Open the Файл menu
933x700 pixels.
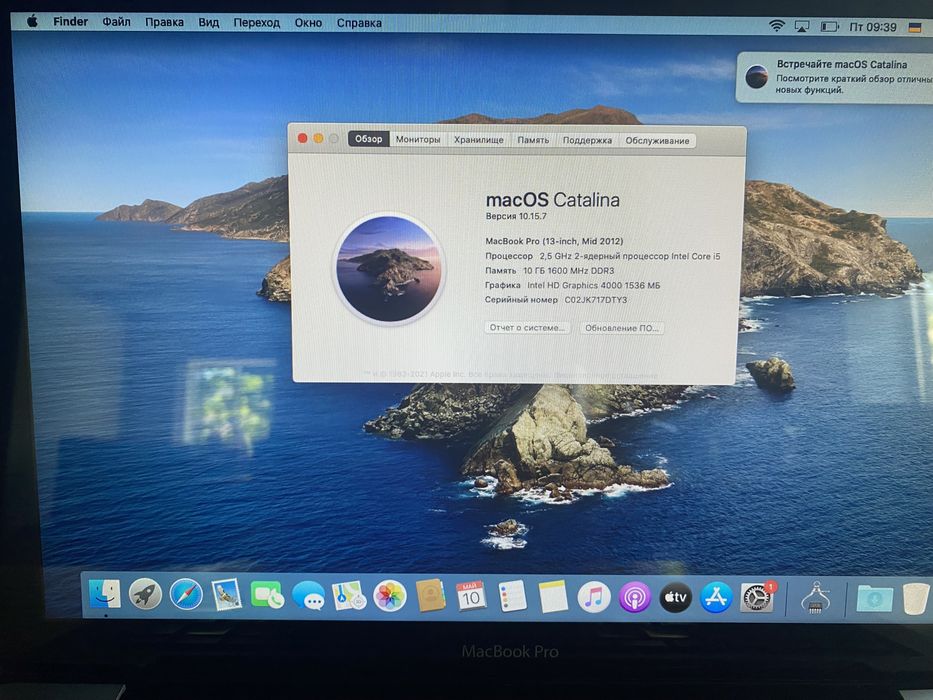(116, 22)
